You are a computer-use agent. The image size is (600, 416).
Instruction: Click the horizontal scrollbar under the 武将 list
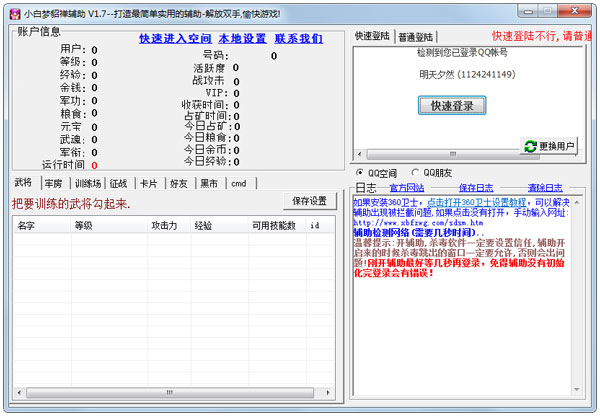(x=170, y=391)
